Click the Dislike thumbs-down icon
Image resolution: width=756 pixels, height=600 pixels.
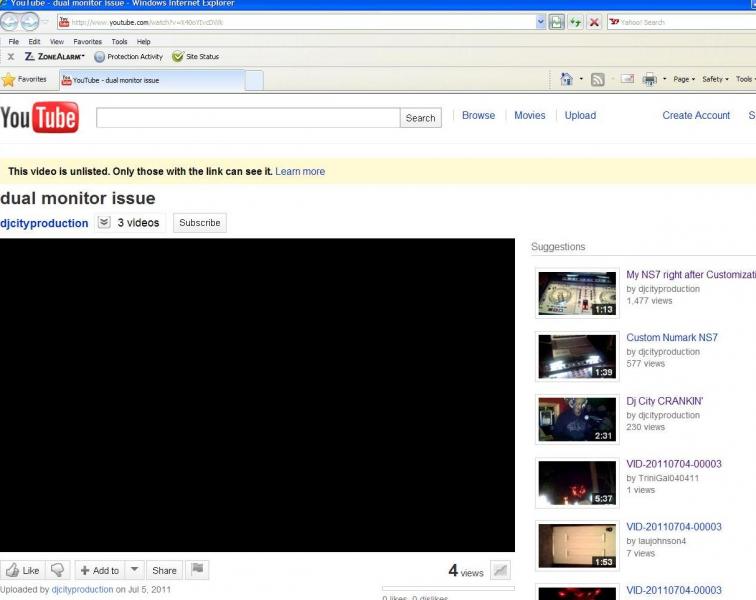coord(58,570)
